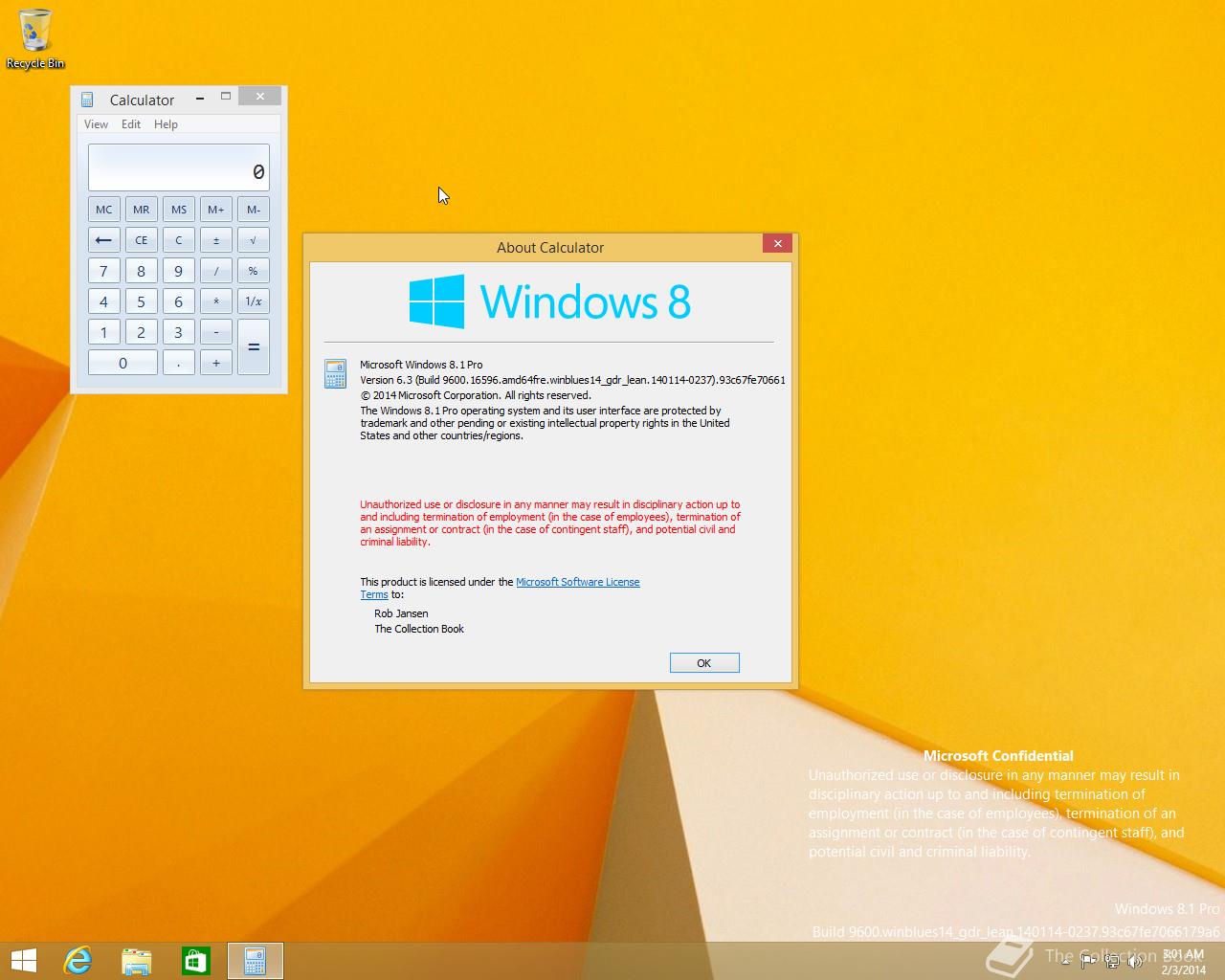This screenshot has width=1225, height=980.
Task: Click the 0 digit key
Action: (122, 363)
